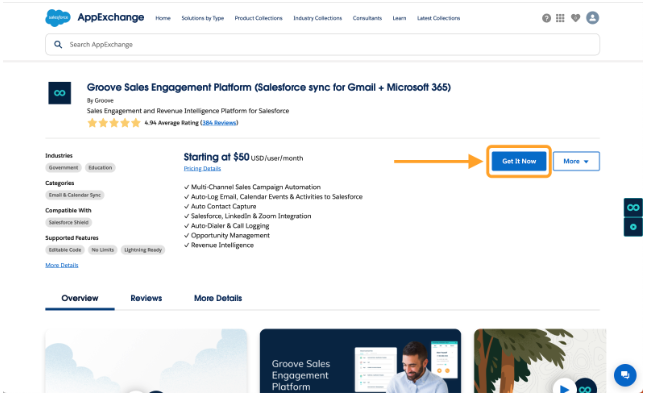
Task: Click 'Starting at $50' price text
Action: (217, 157)
